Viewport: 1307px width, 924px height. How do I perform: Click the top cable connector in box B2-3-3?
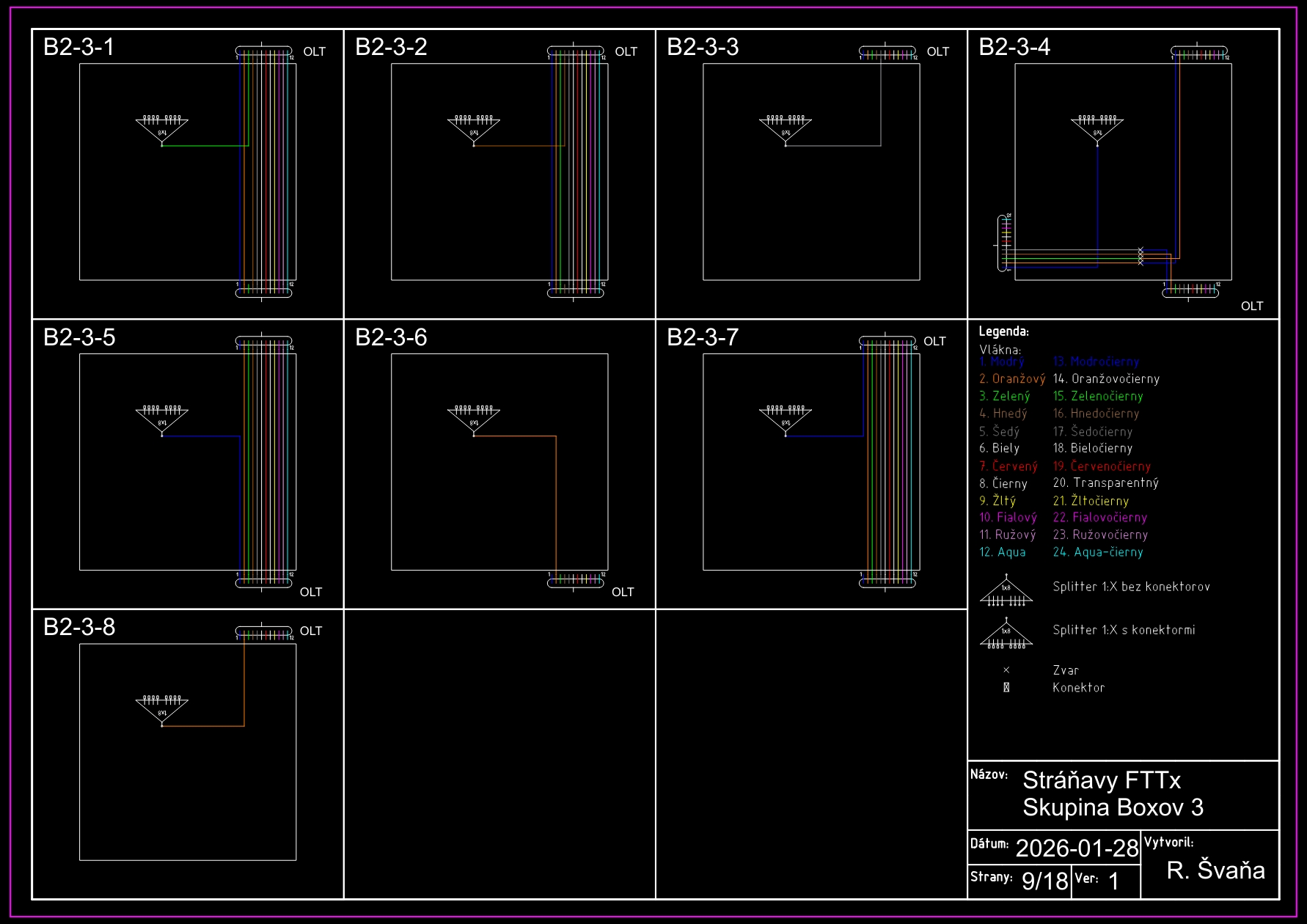(x=887, y=53)
